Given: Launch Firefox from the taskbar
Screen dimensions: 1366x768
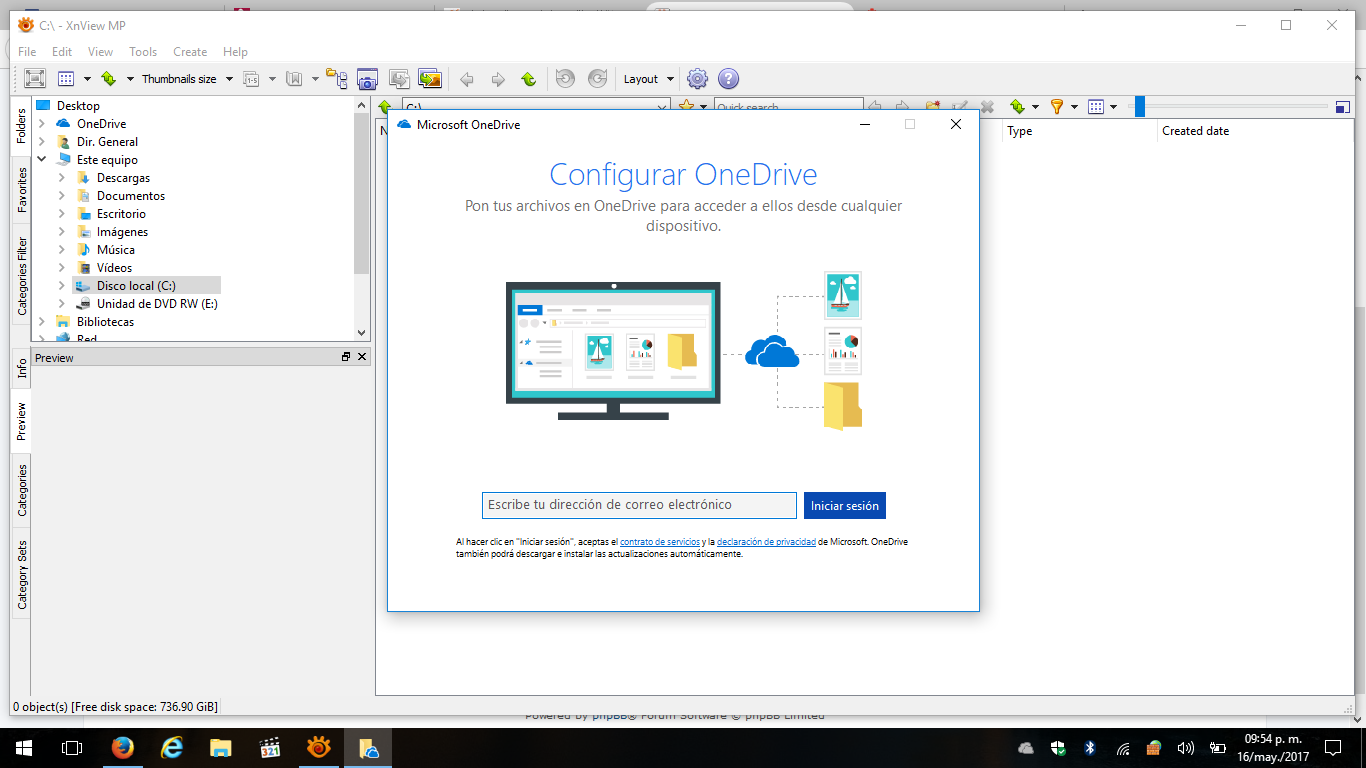Looking at the screenshot, I should point(122,747).
